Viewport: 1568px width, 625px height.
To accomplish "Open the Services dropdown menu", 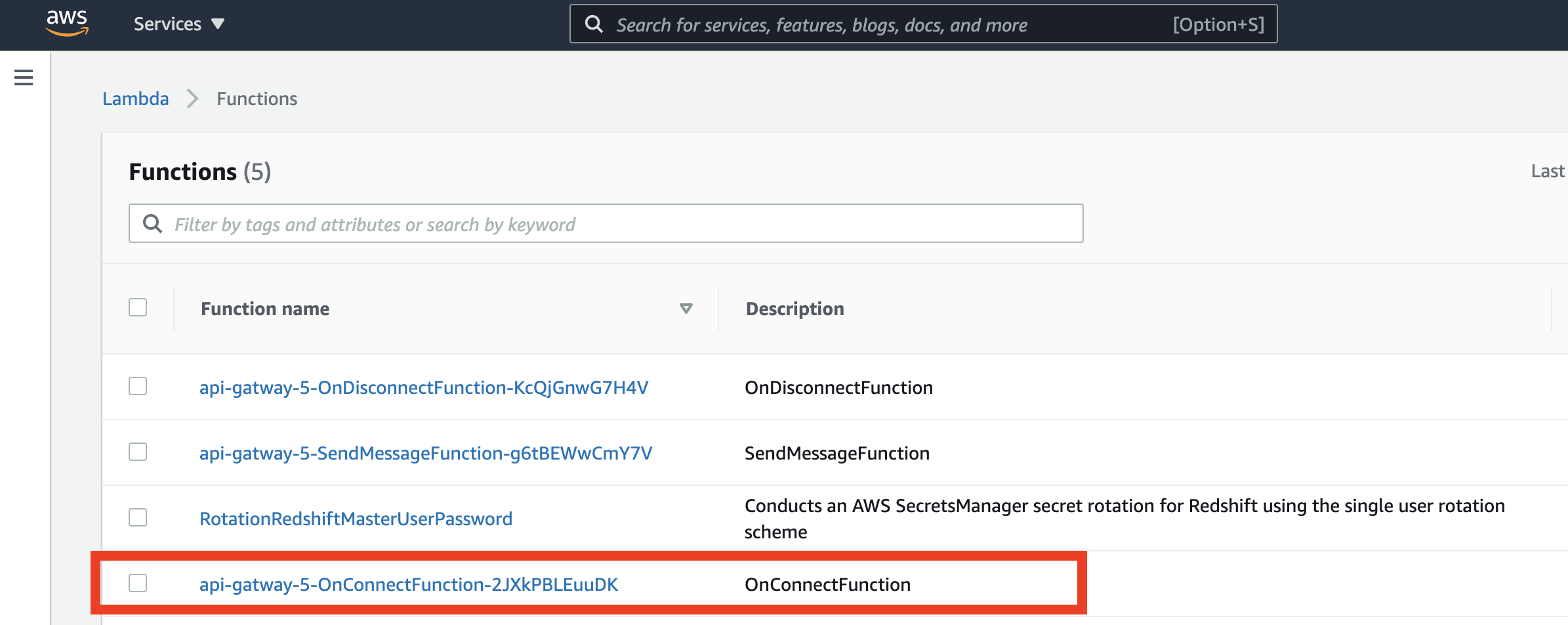I will [179, 24].
